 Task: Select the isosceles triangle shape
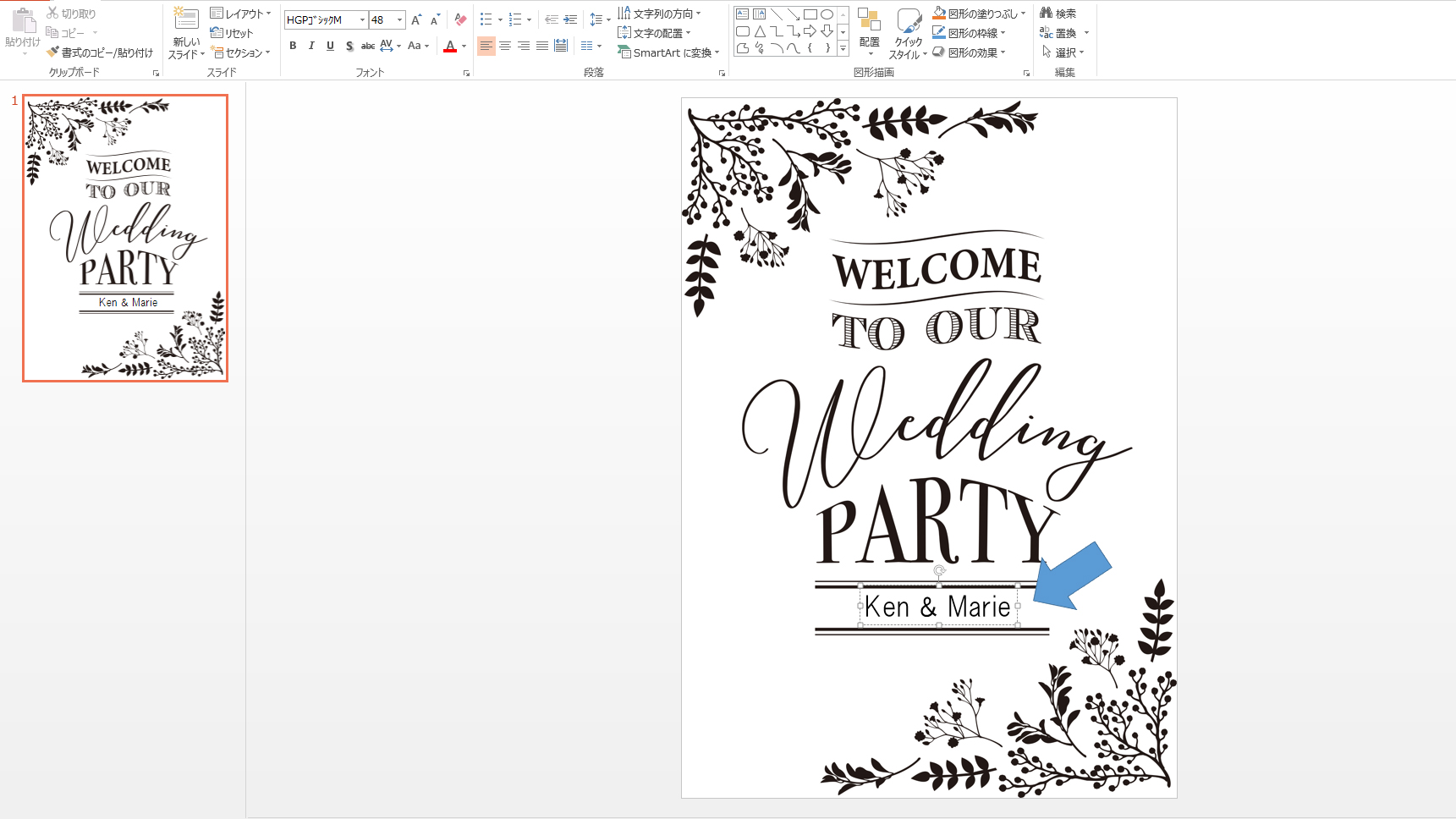pyautogui.click(x=759, y=31)
